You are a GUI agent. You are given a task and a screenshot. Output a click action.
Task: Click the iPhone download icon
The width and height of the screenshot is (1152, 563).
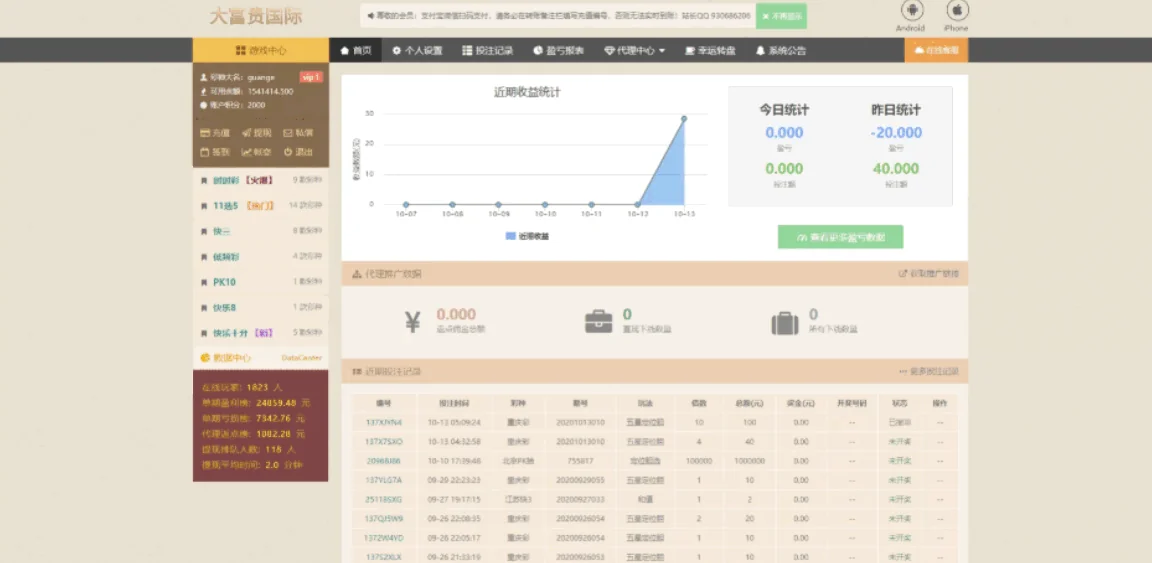(957, 11)
